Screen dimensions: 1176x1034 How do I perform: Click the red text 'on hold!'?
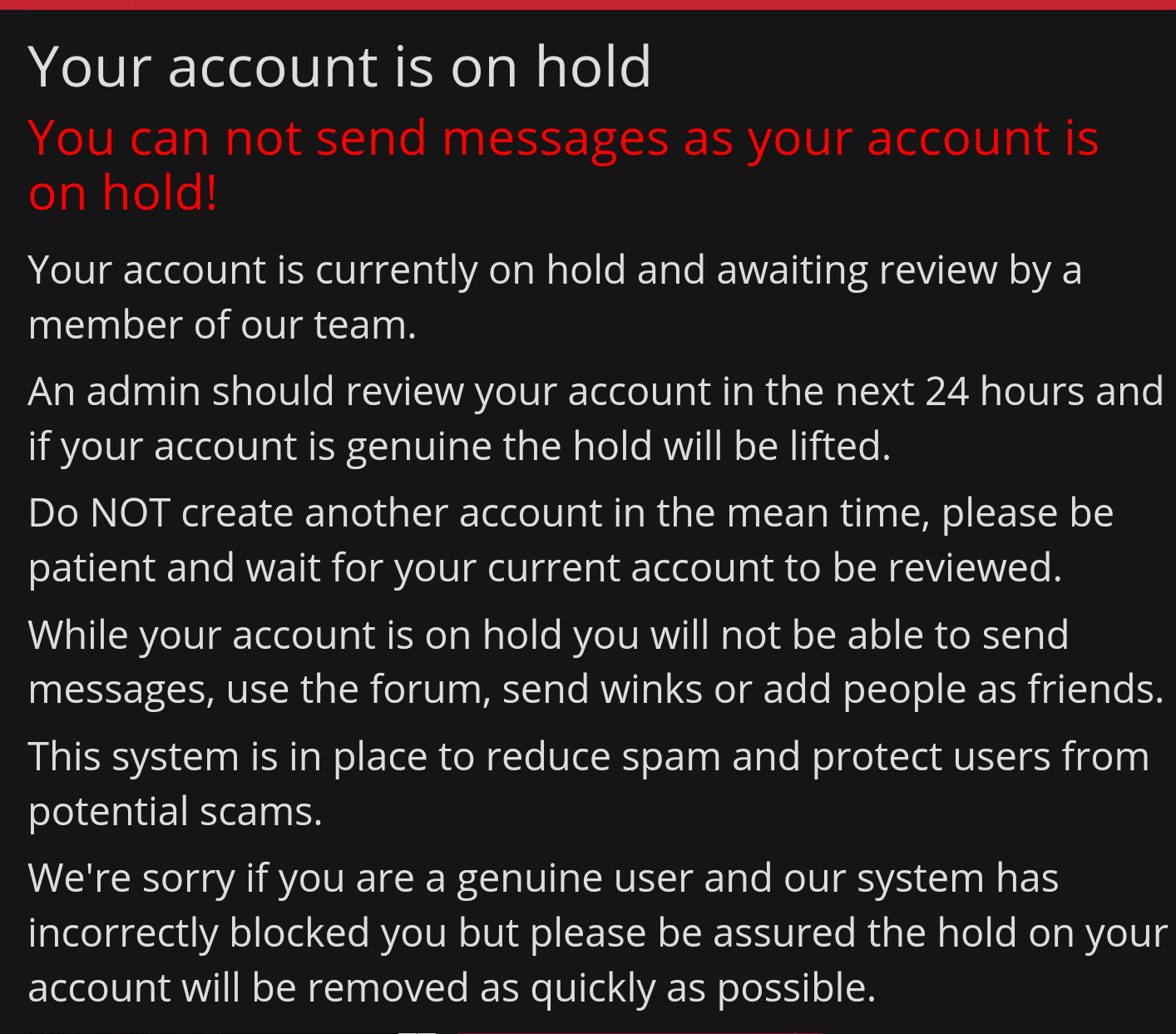(123, 193)
